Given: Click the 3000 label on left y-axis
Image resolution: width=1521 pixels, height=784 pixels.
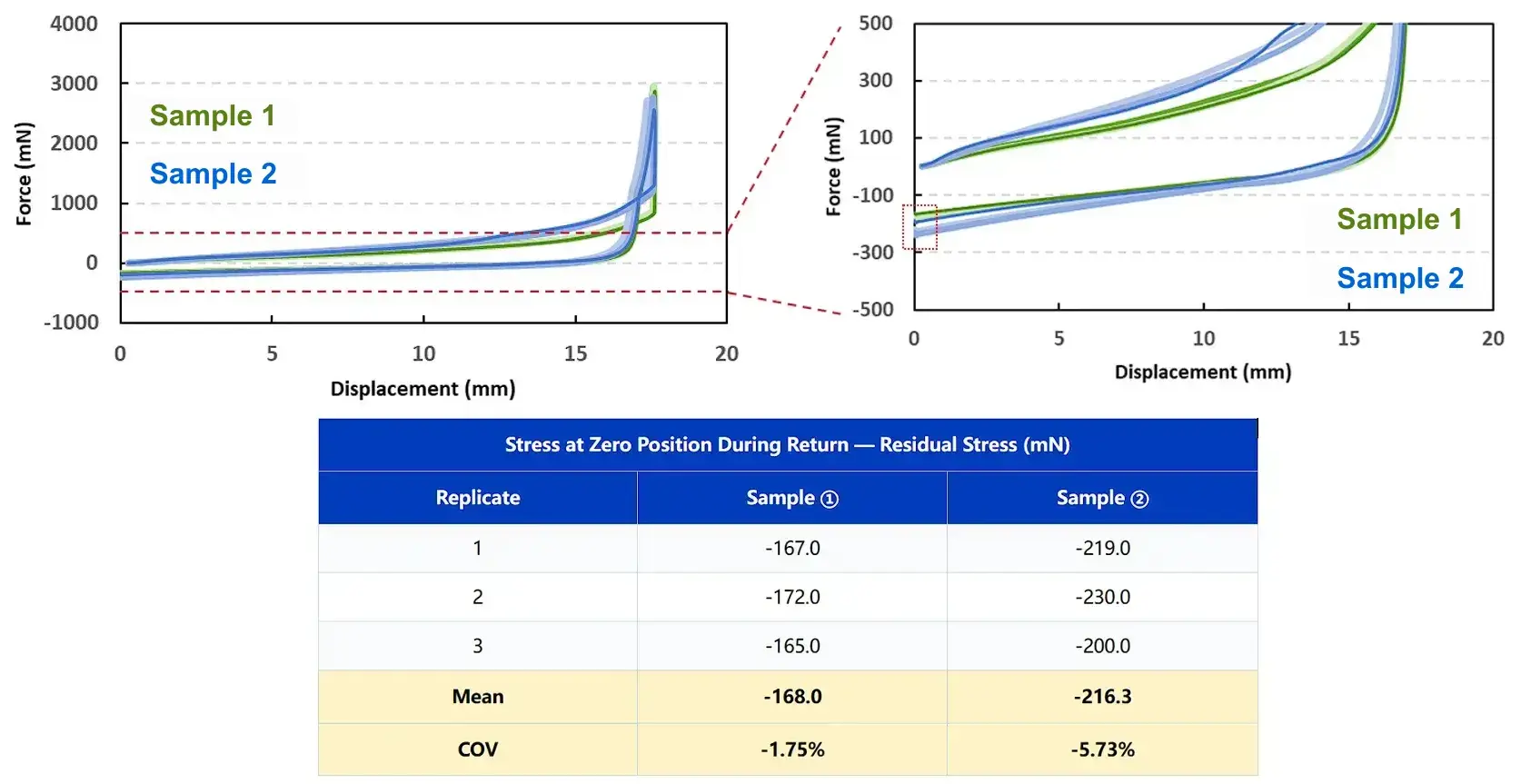Looking at the screenshot, I should click(x=74, y=84).
